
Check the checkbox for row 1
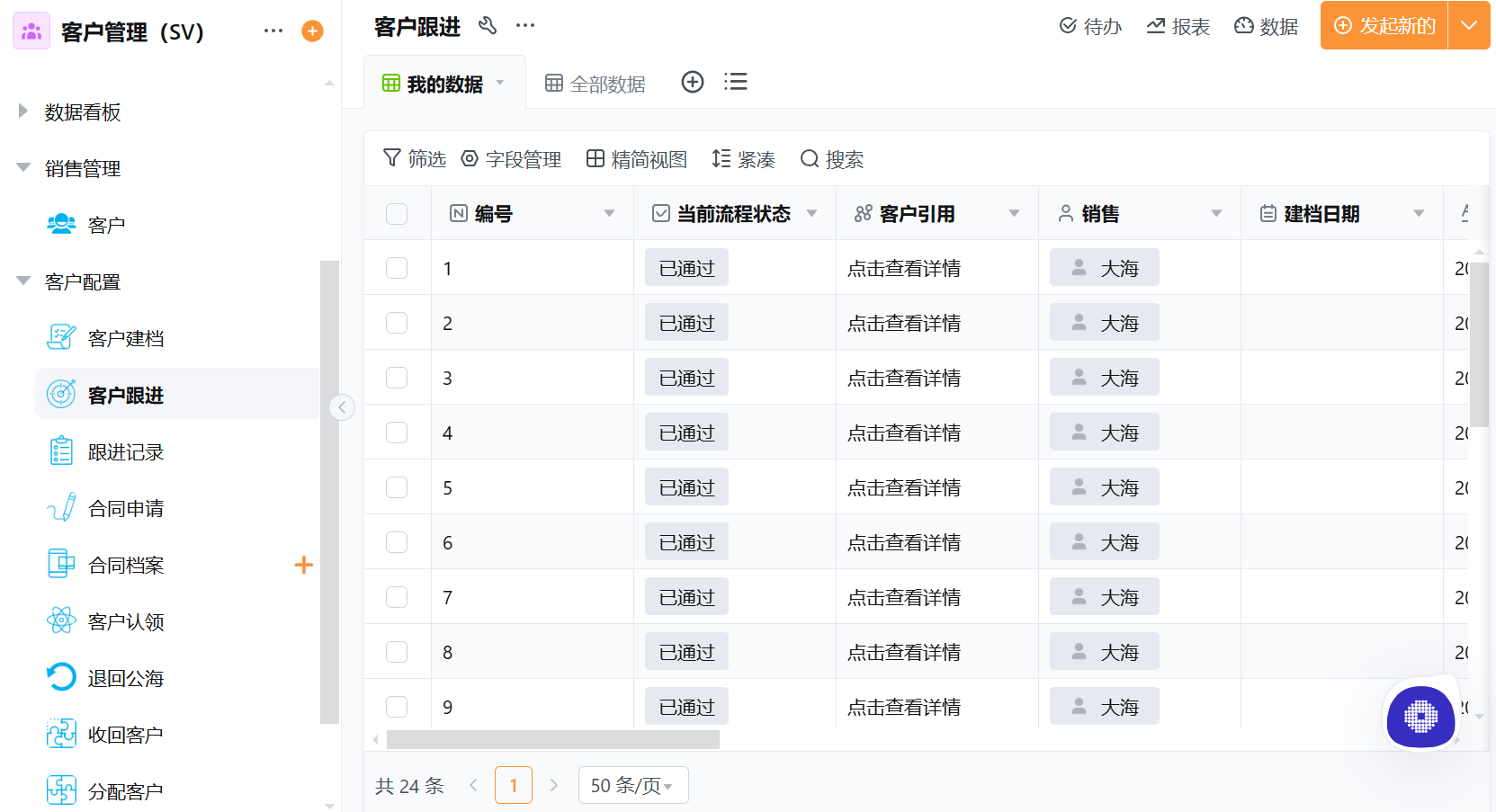pos(397,267)
